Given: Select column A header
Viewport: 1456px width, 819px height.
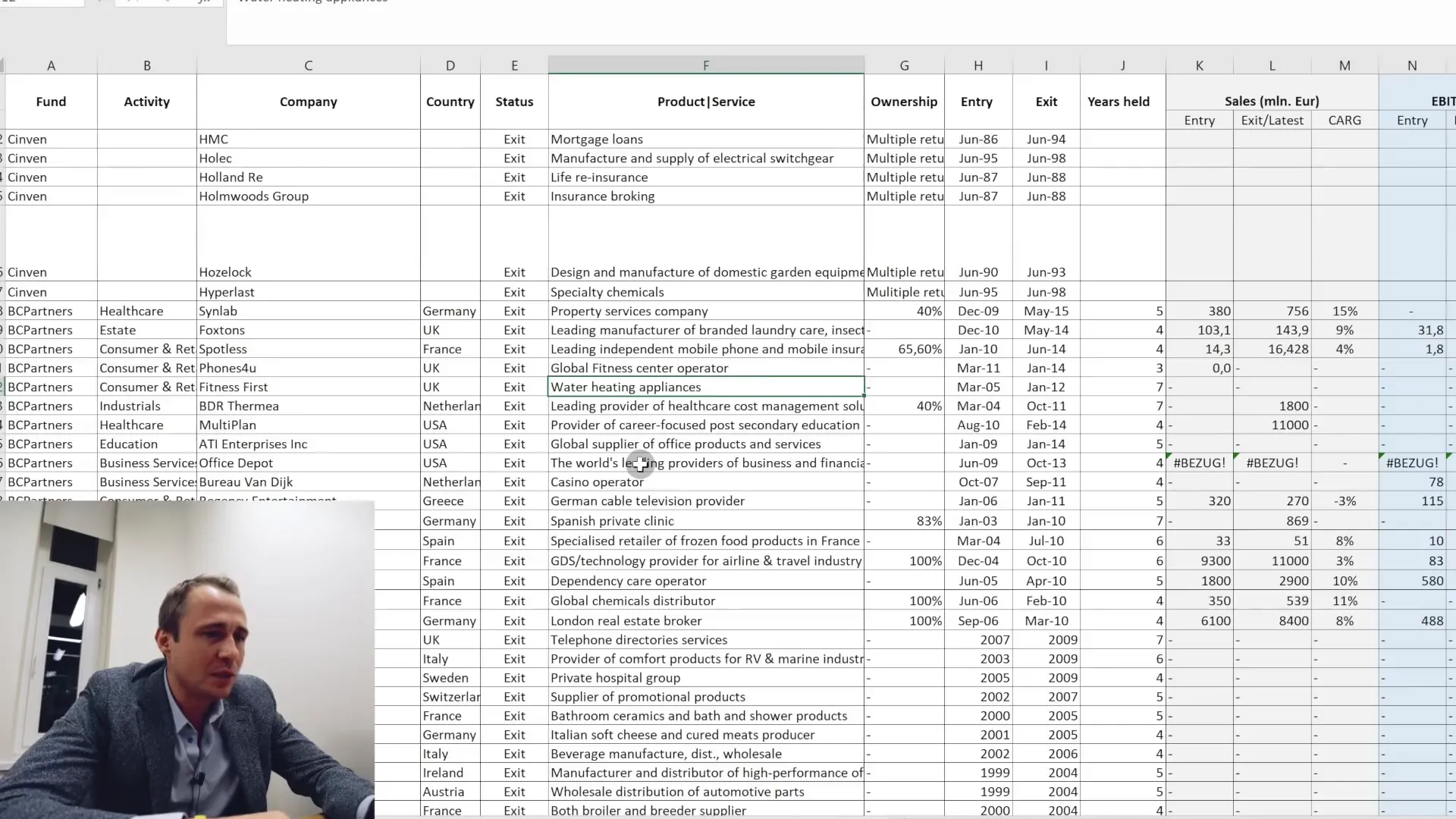Looking at the screenshot, I should 51,65.
